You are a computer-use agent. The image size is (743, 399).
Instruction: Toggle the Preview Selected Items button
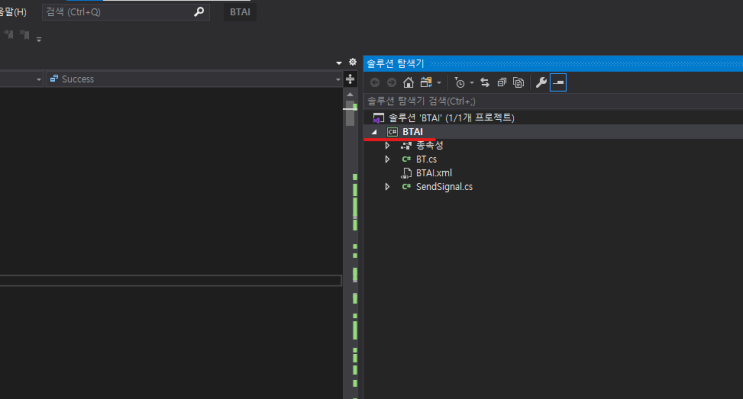point(559,82)
